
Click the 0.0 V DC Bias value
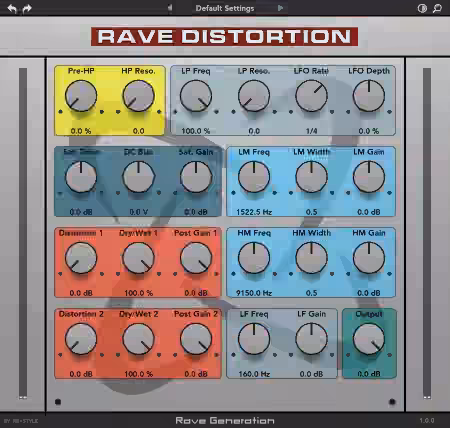point(139,212)
